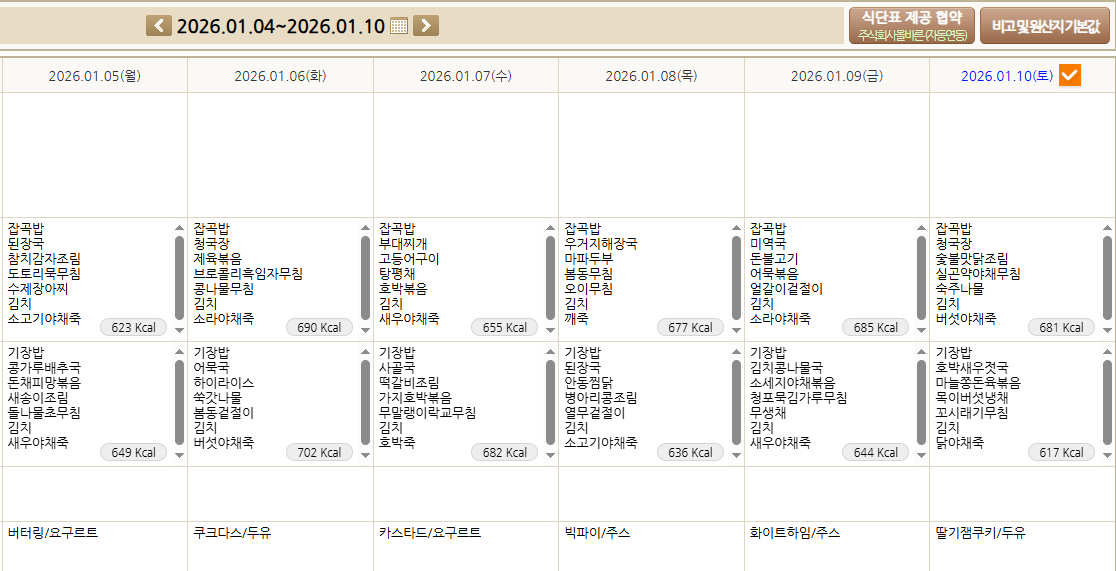The height and width of the screenshot is (571, 1116).
Task: Click the date range 2026.01.04~2026.01.10 text
Action: pyautogui.click(x=280, y=26)
